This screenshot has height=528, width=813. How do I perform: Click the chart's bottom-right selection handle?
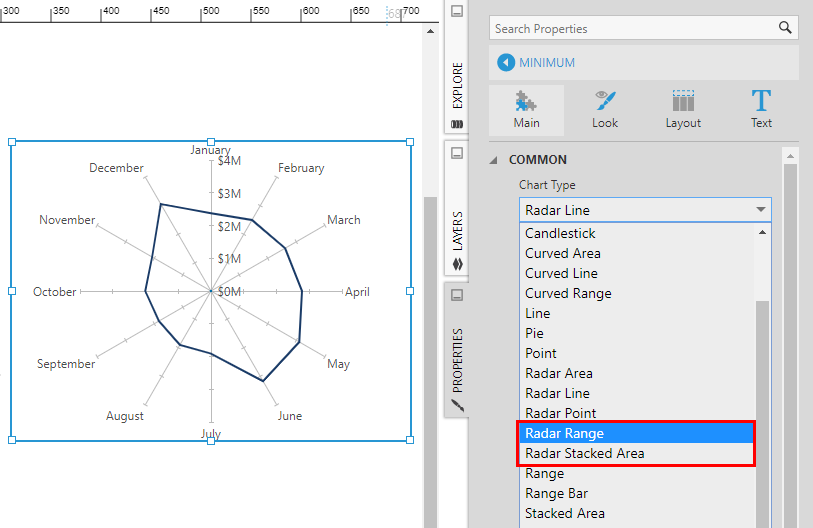pyautogui.click(x=410, y=440)
